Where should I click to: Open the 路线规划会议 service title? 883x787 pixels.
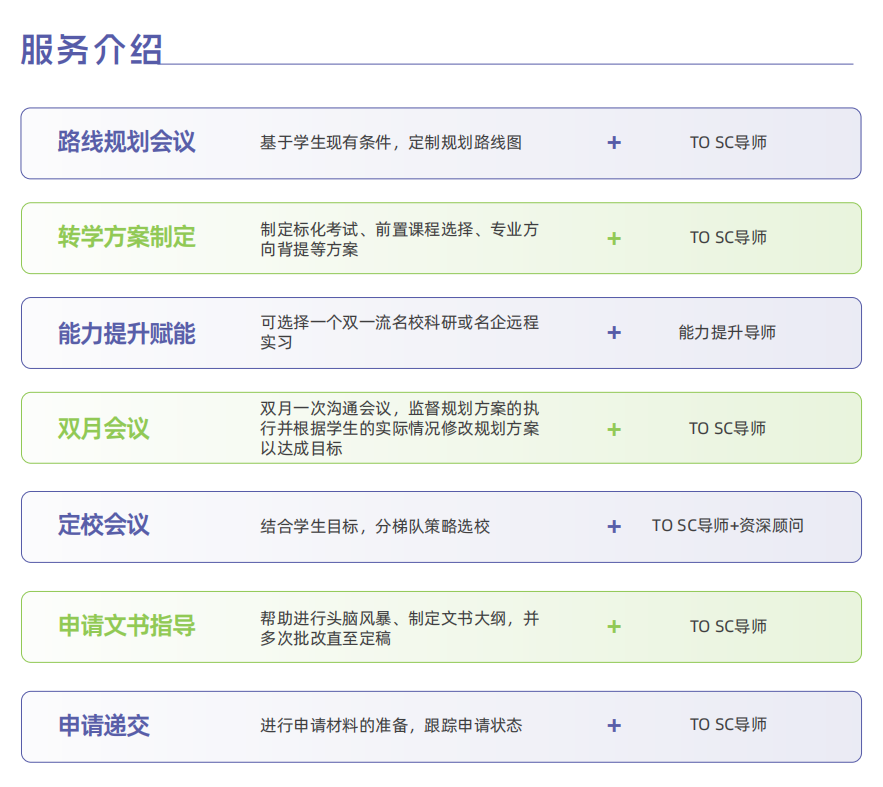click(126, 142)
